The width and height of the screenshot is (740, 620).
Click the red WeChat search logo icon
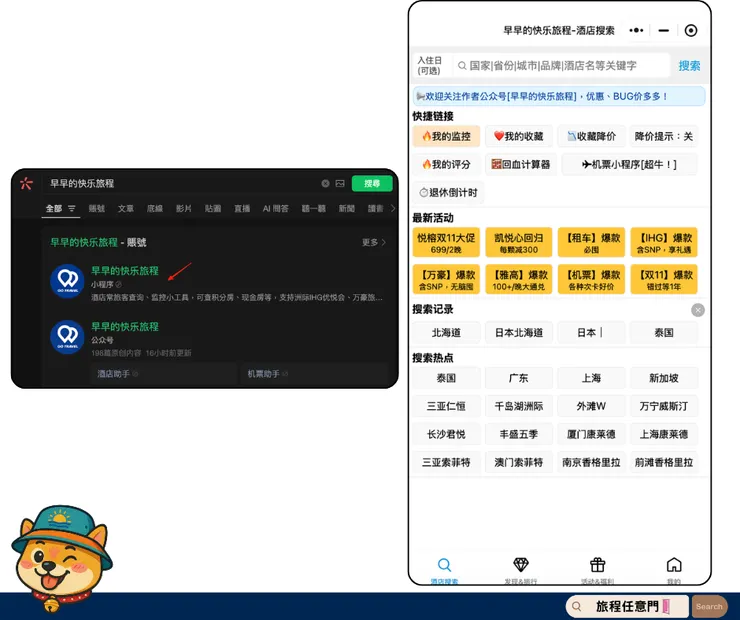(26, 183)
